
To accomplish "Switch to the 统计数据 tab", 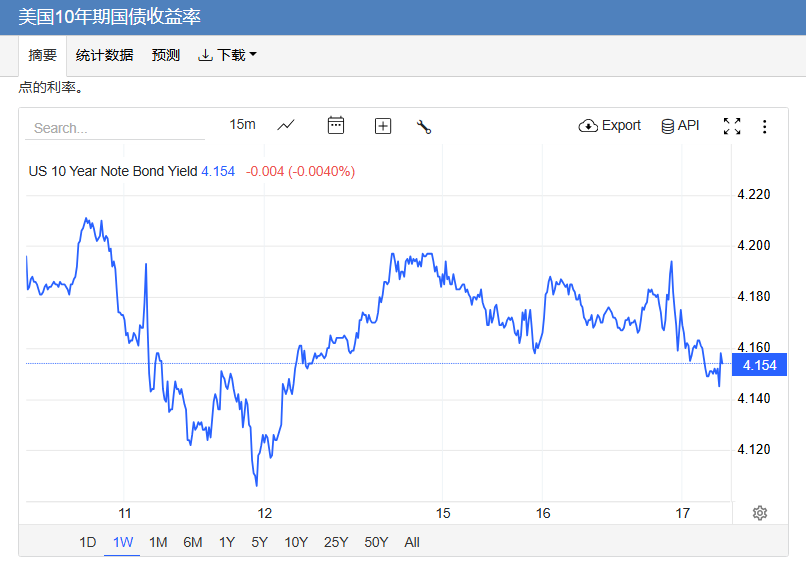I will pyautogui.click(x=104, y=55).
